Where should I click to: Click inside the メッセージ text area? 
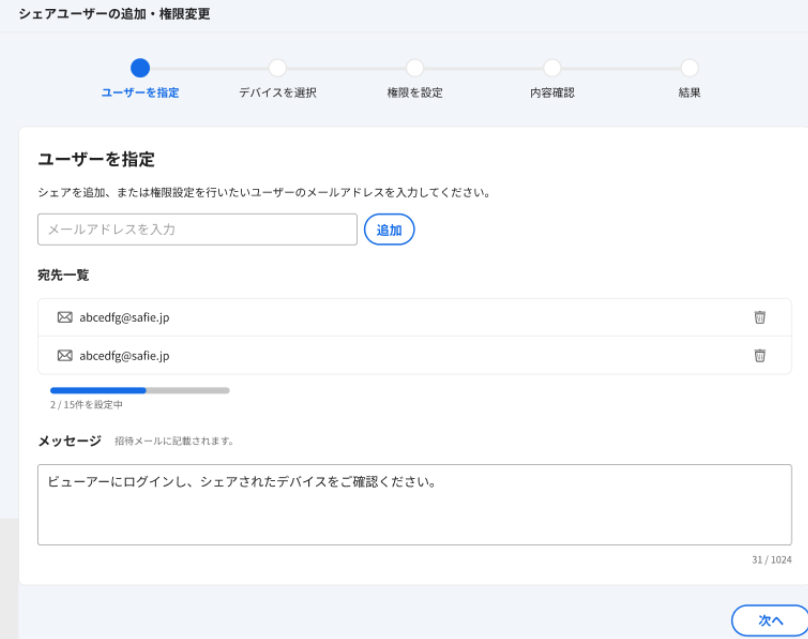coord(414,505)
